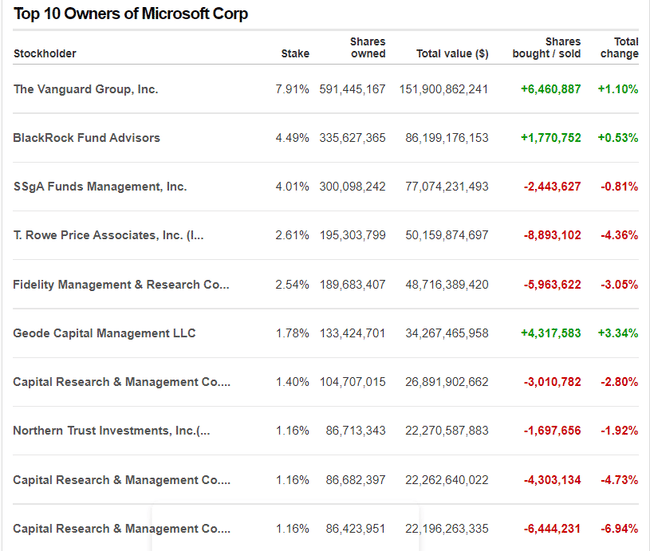The width and height of the screenshot is (650, 551).
Task: Open SSgA Funds Management, Inc. entry
Action: [100, 187]
